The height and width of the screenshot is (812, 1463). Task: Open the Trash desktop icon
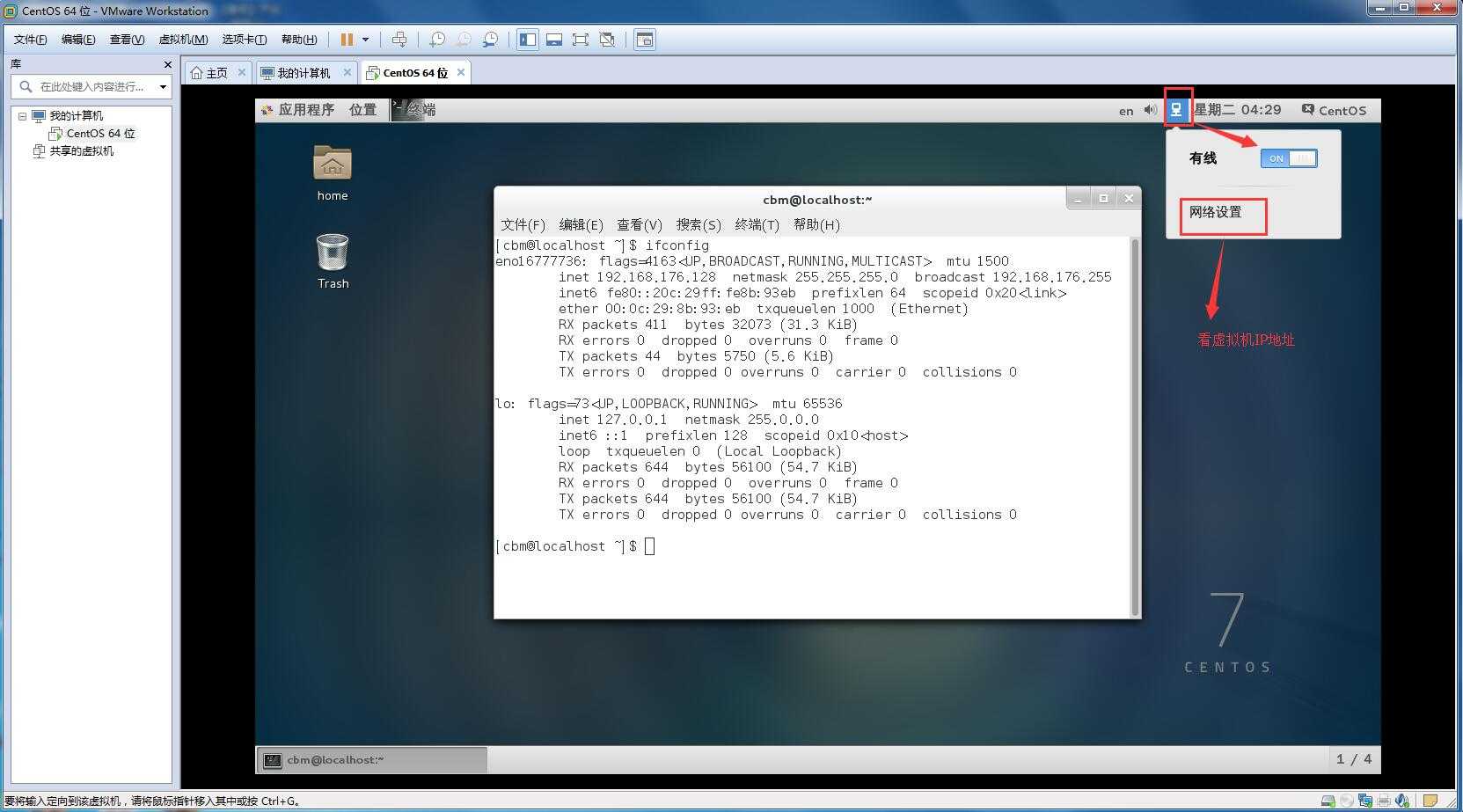tap(333, 261)
